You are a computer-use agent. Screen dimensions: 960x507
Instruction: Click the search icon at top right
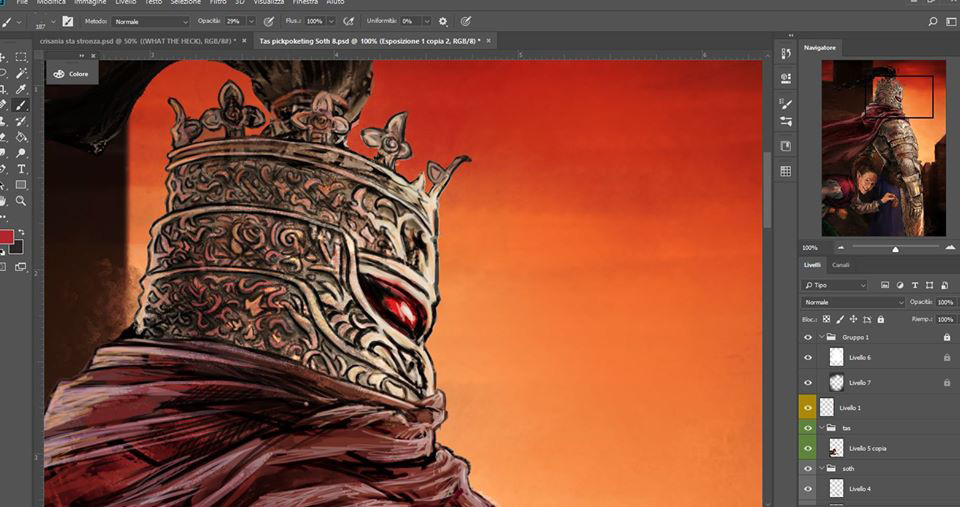932,21
